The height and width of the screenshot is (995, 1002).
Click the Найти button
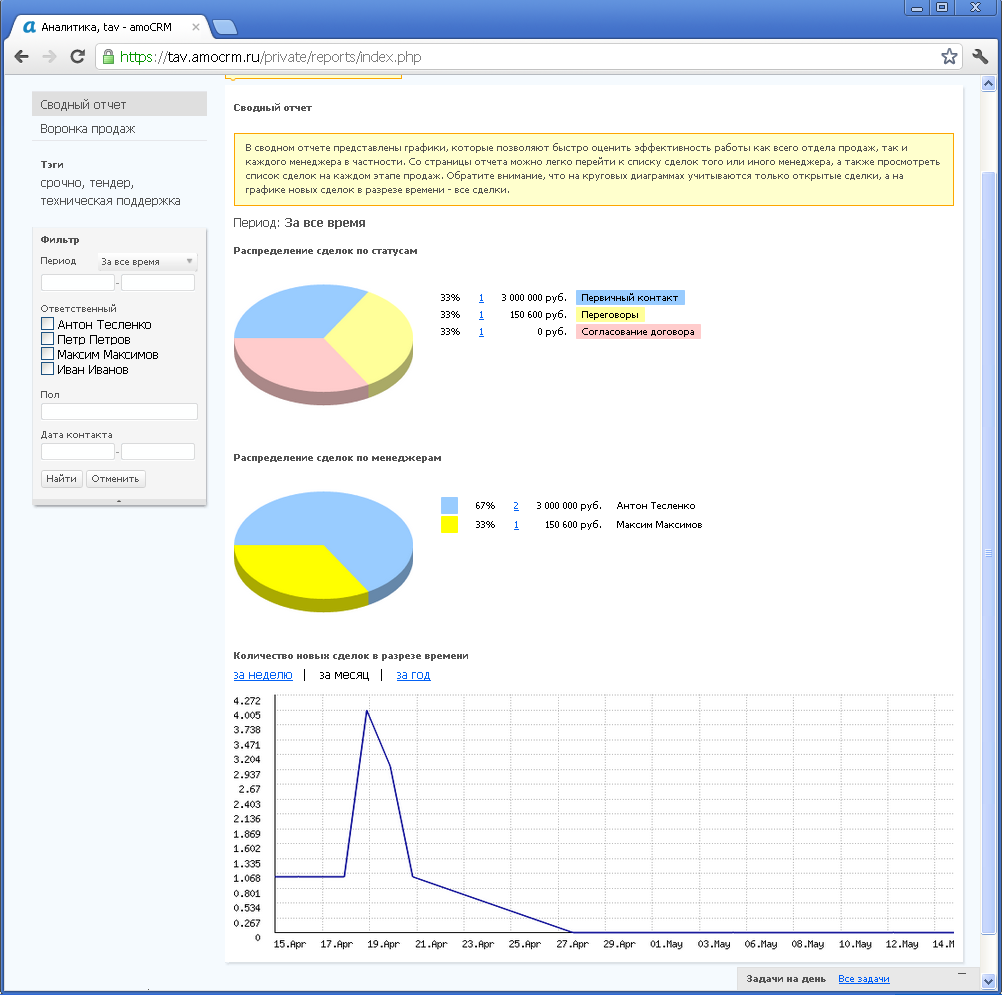pos(61,478)
